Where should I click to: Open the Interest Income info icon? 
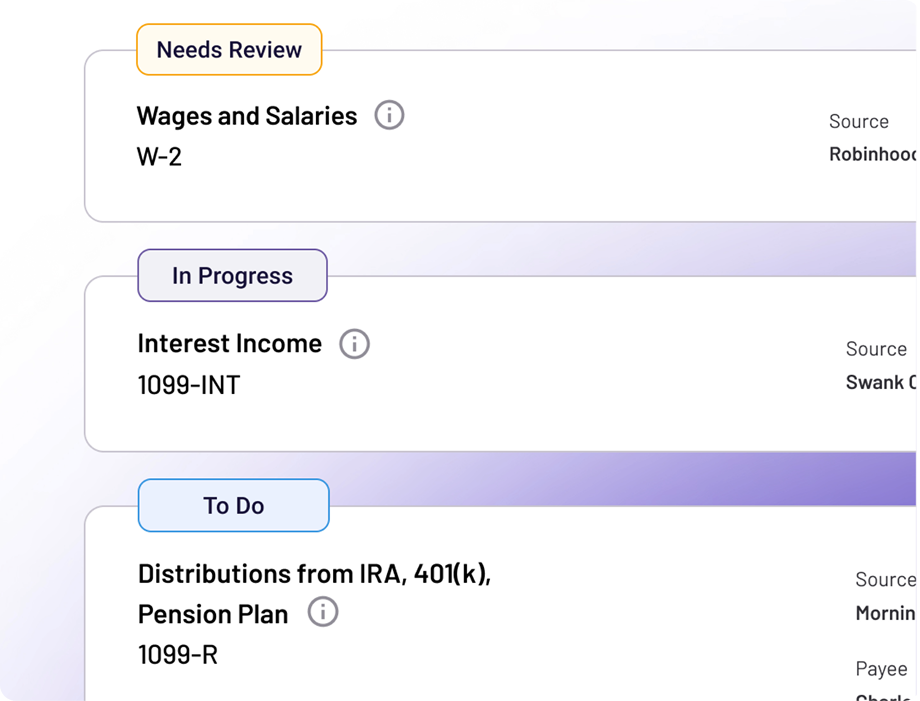point(354,344)
